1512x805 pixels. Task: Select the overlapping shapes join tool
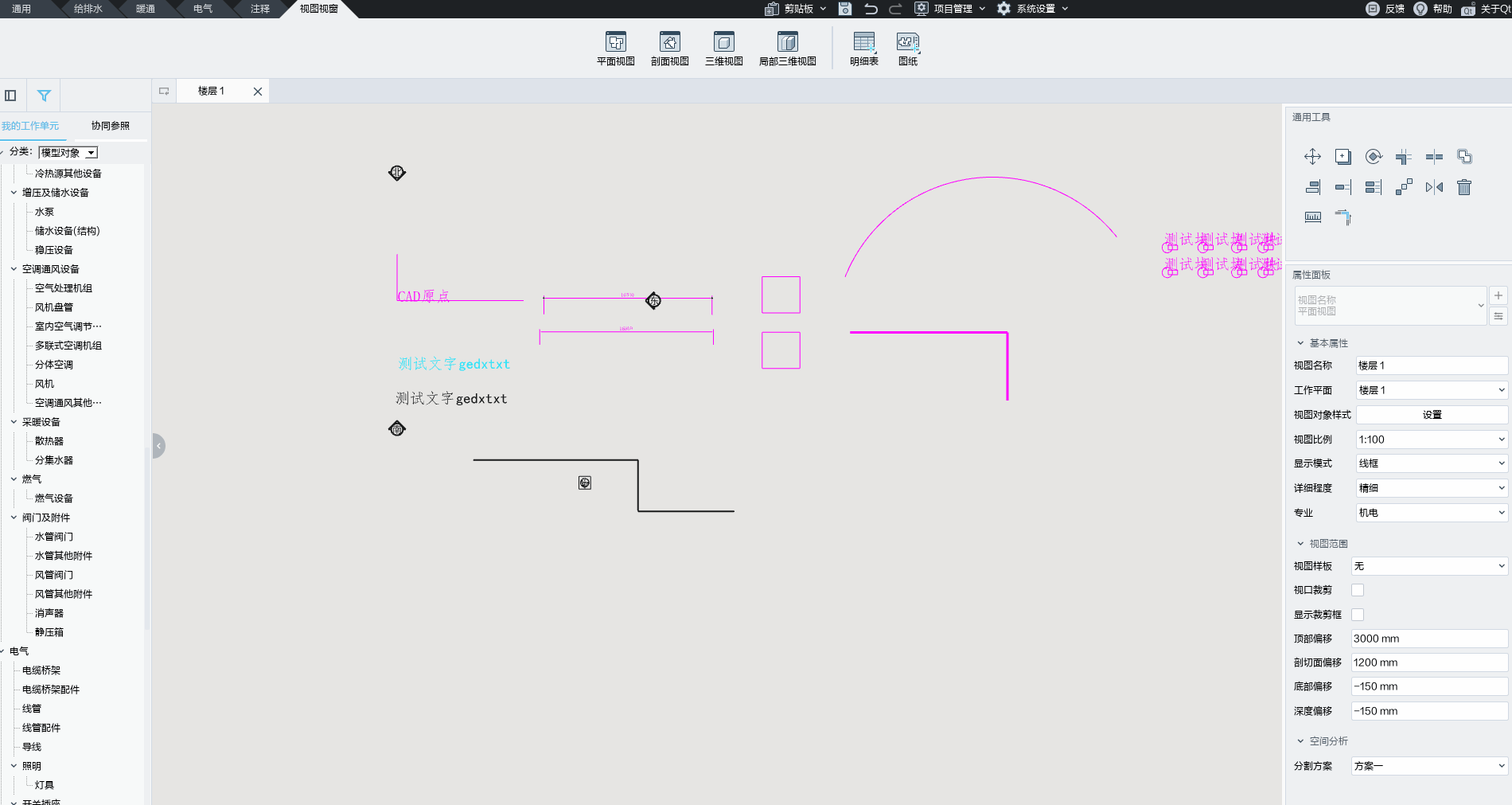point(1464,157)
